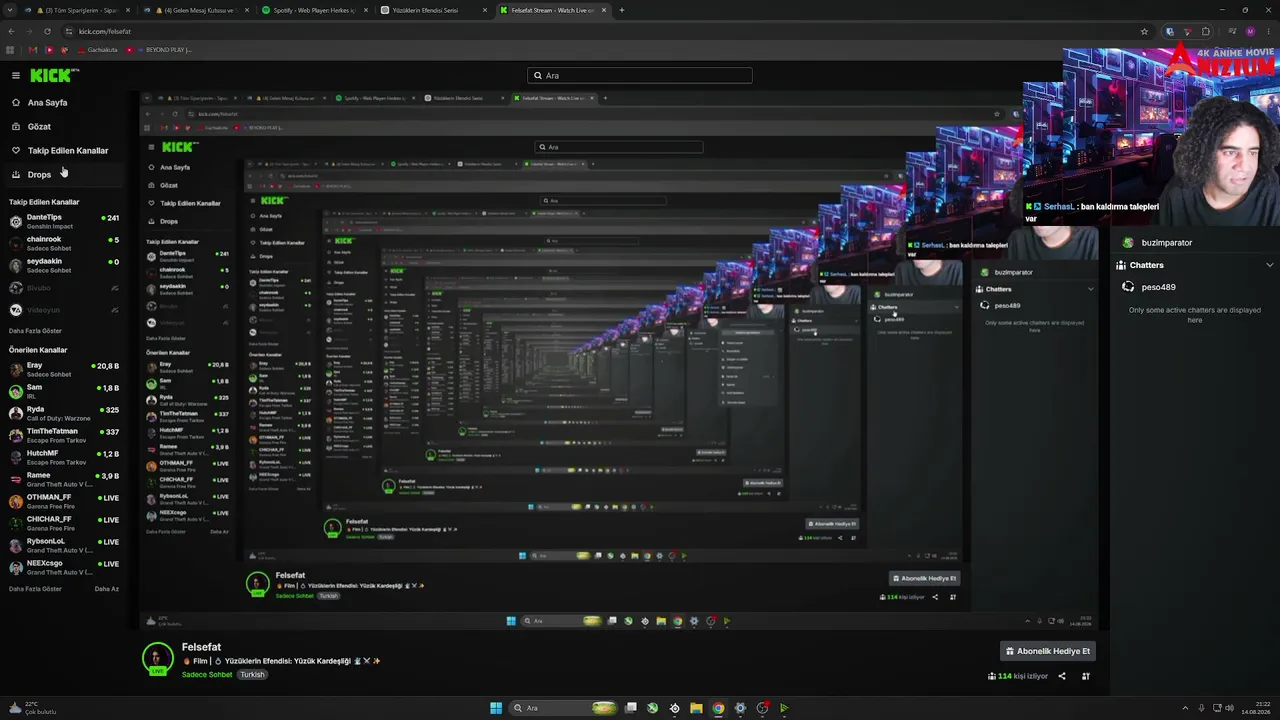Switch to the Tüm Siparişlerim tab
The image size is (1280, 720).
(x=78, y=10)
